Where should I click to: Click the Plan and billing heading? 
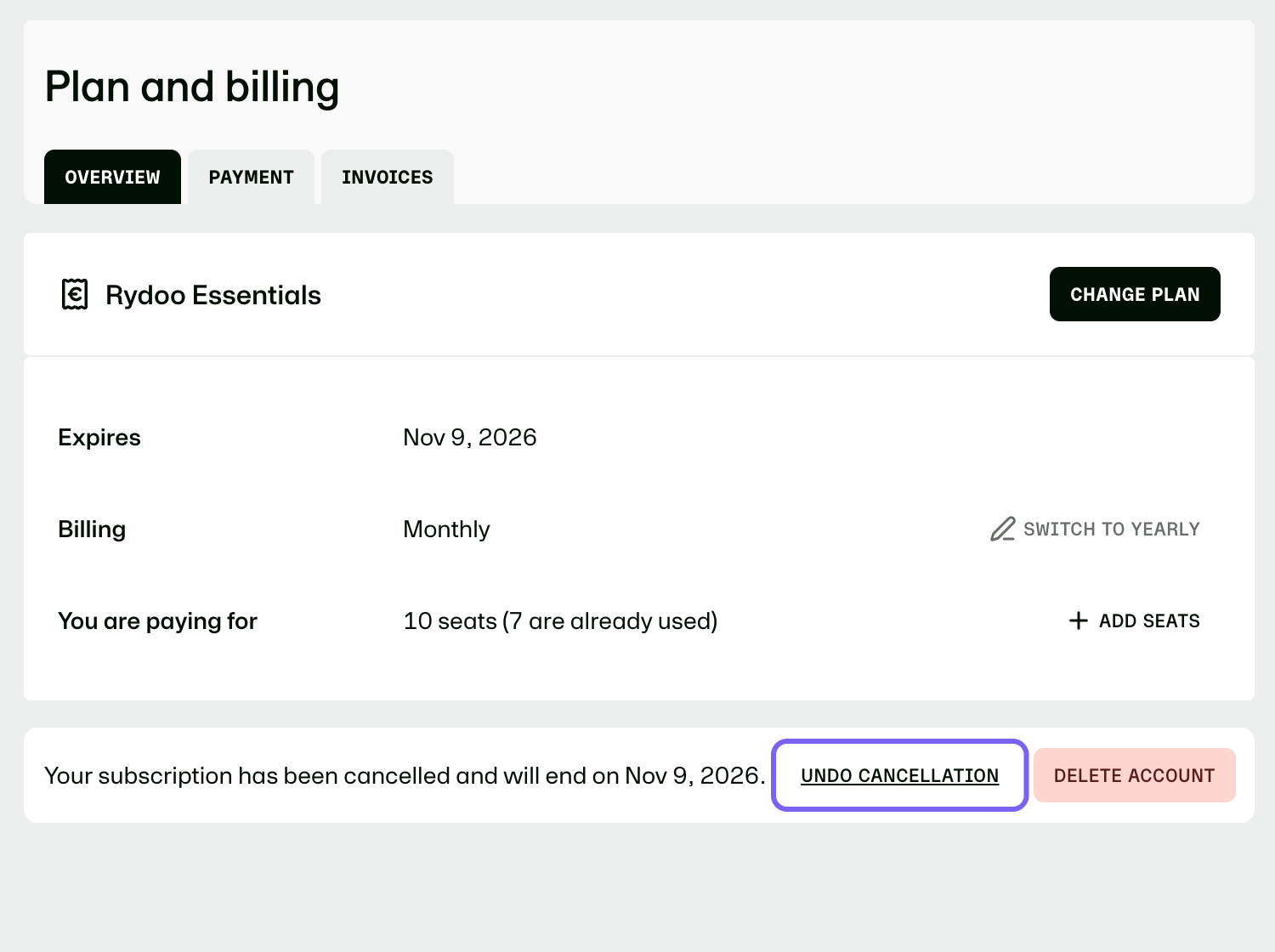click(x=192, y=88)
